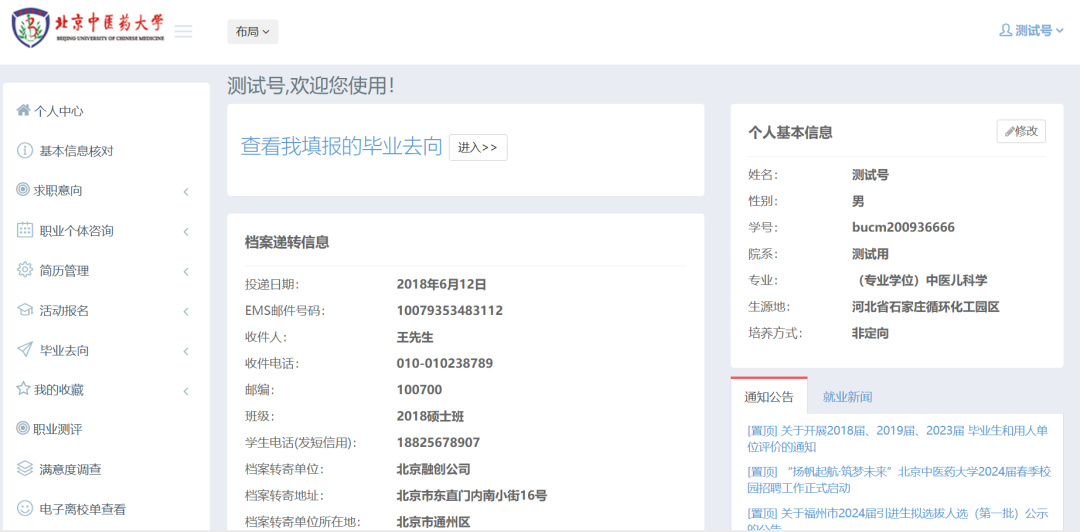Viewport: 1080px width, 532px height.
Task: Expand the 求职意向 sidebar submenu arrow
Action: click(186, 192)
